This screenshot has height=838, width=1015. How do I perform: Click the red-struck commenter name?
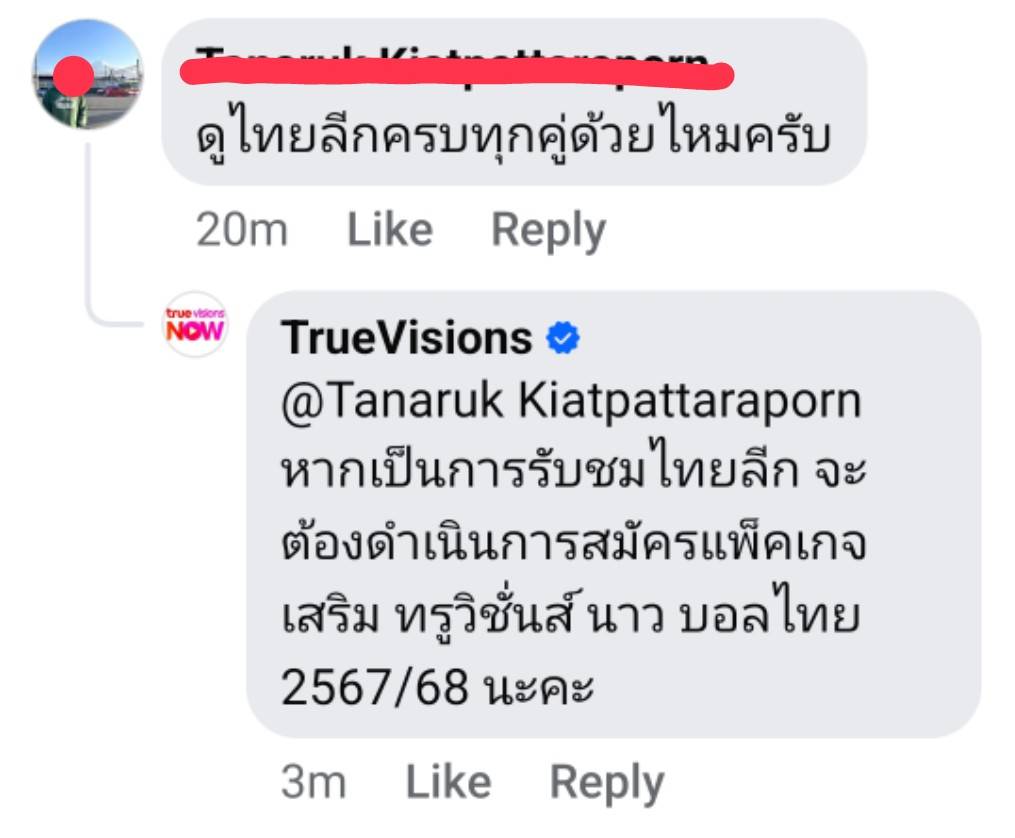(x=456, y=67)
